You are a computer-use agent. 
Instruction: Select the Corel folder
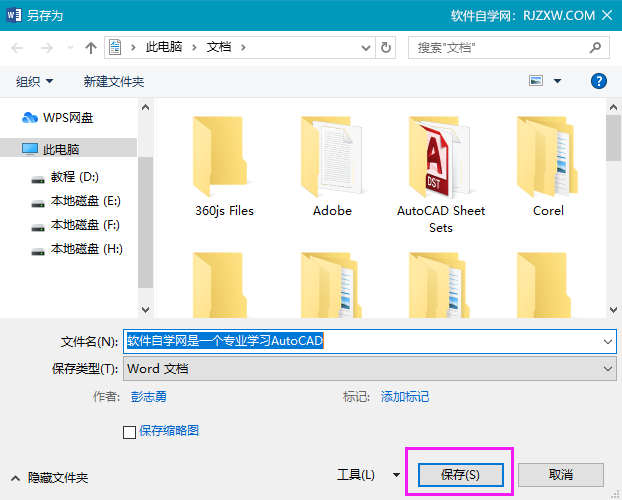click(548, 166)
